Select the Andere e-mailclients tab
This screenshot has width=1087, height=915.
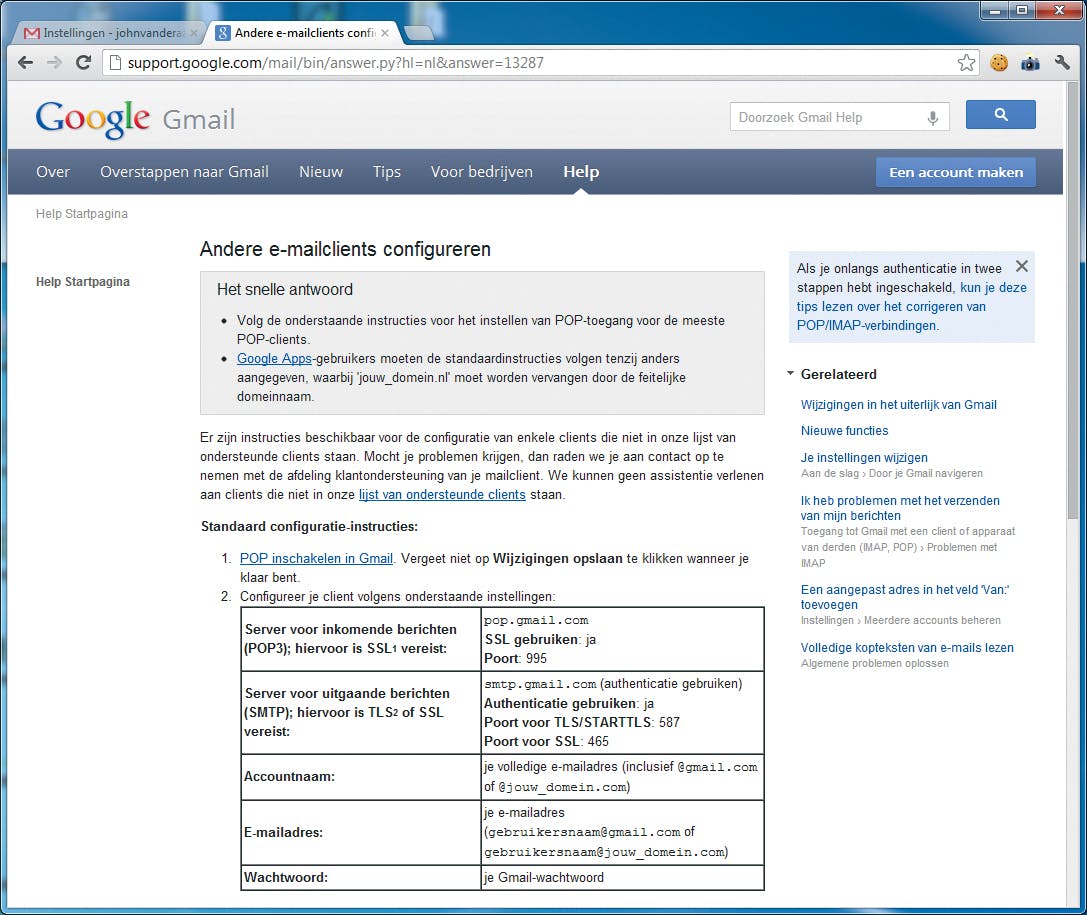(303, 33)
